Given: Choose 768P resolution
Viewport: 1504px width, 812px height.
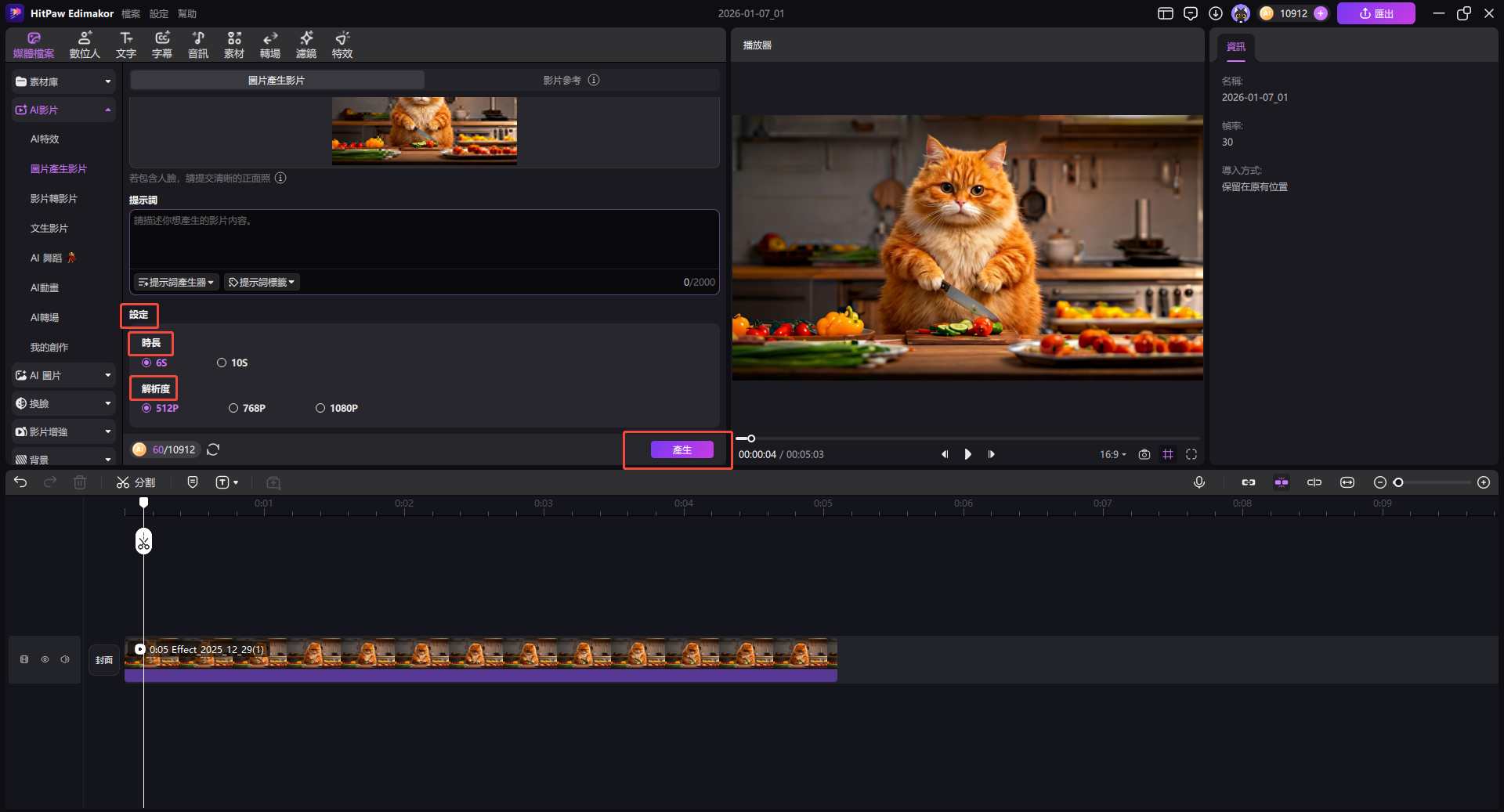Looking at the screenshot, I should click(x=233, y=408).
